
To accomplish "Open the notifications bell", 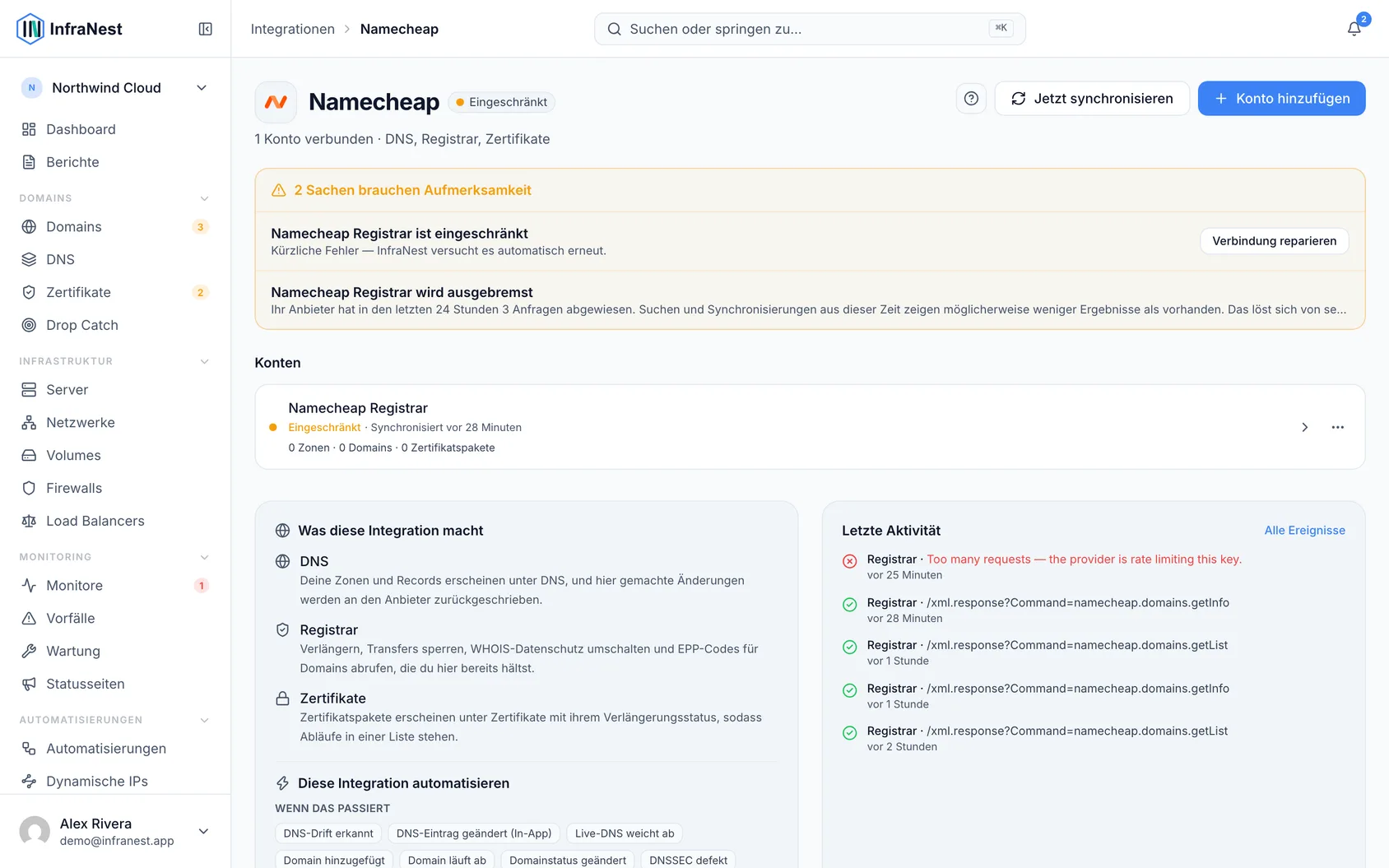I will pos(1354,29).
